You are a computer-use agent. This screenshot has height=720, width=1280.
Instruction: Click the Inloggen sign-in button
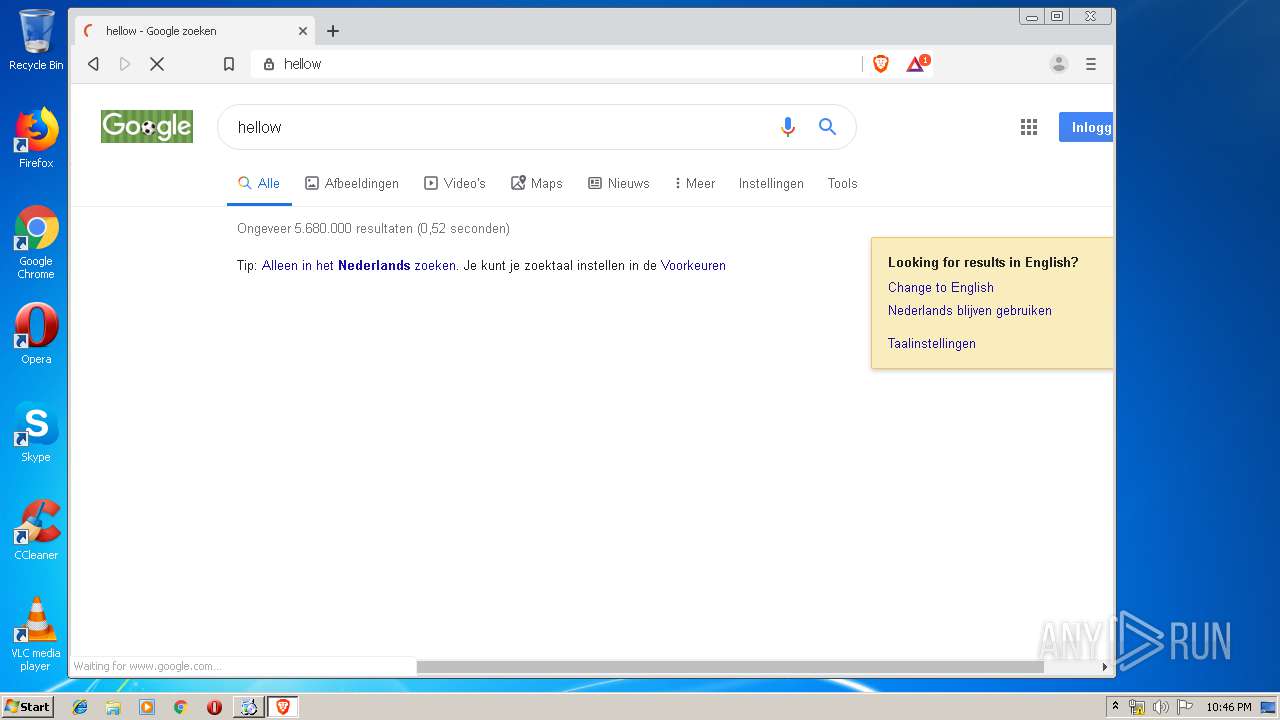pyautogui.click(x=1086, y=127)
